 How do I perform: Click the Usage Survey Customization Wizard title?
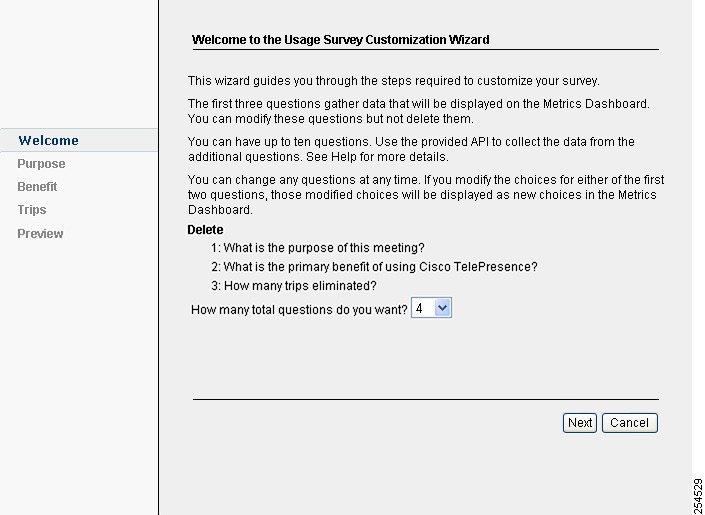[x=340, y=40]
